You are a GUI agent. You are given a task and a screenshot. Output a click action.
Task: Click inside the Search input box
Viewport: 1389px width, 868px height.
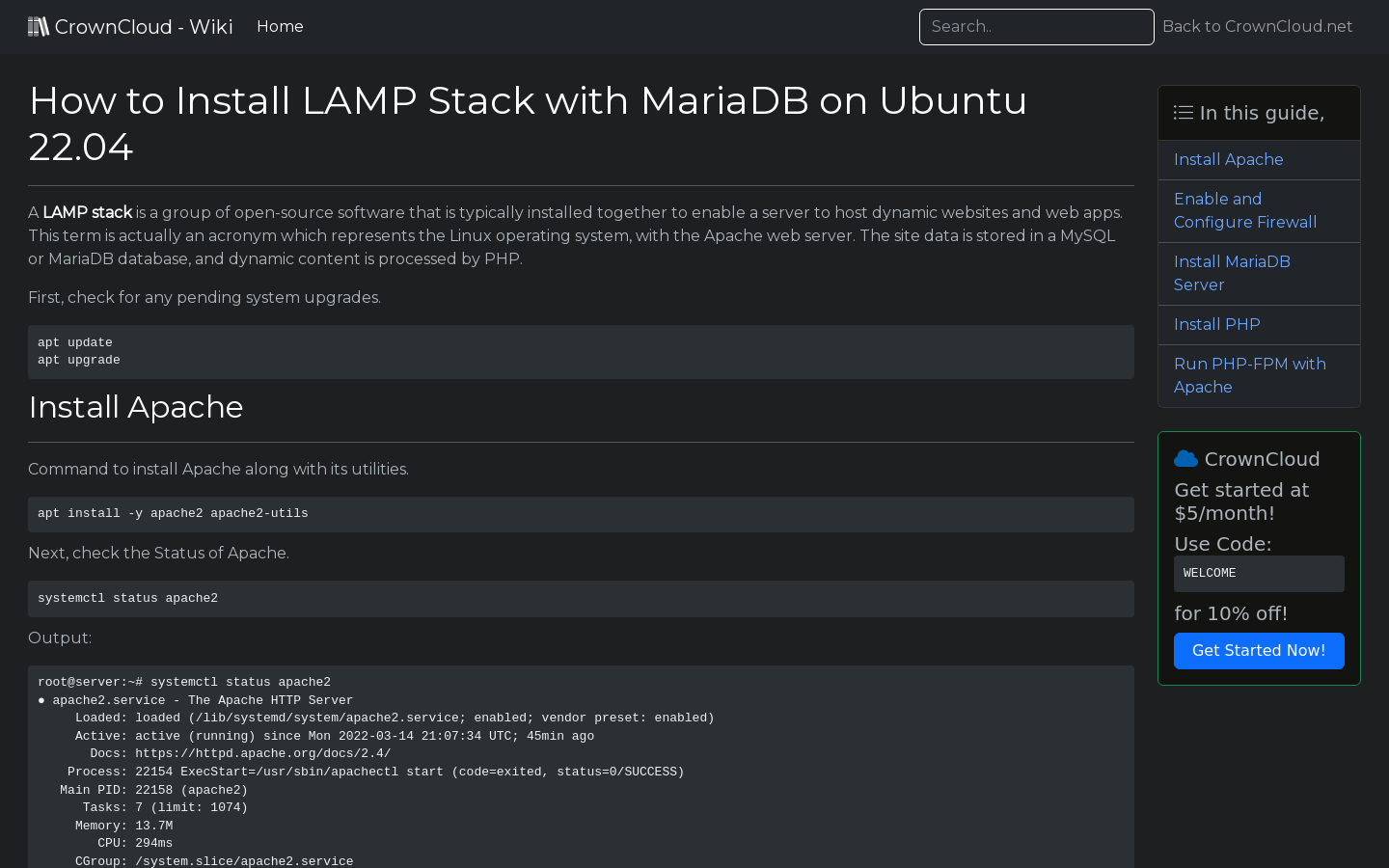point(1036,26)
